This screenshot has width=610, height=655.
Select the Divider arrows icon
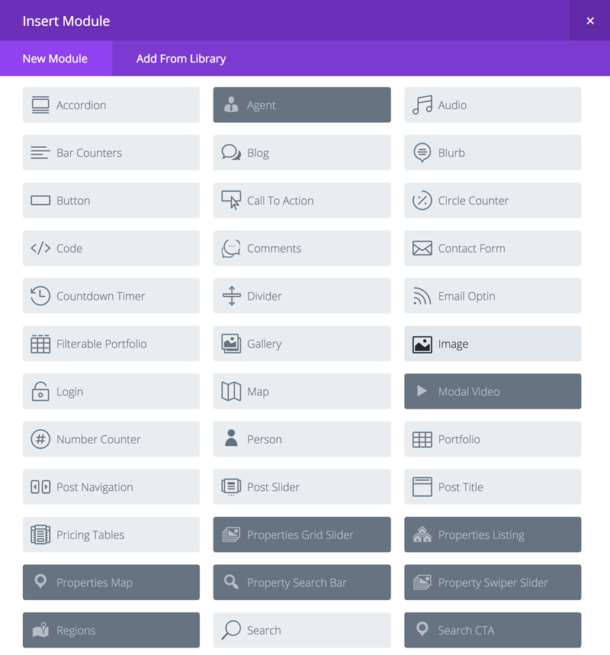click(231, 296)
